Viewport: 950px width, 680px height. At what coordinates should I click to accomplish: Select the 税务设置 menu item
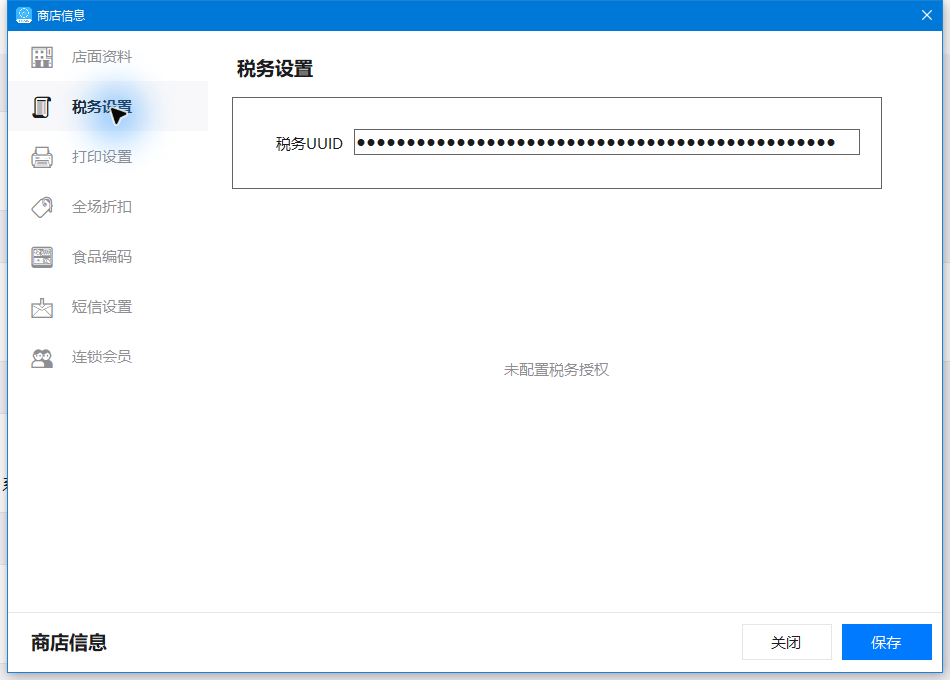click(x=108, y=106)
